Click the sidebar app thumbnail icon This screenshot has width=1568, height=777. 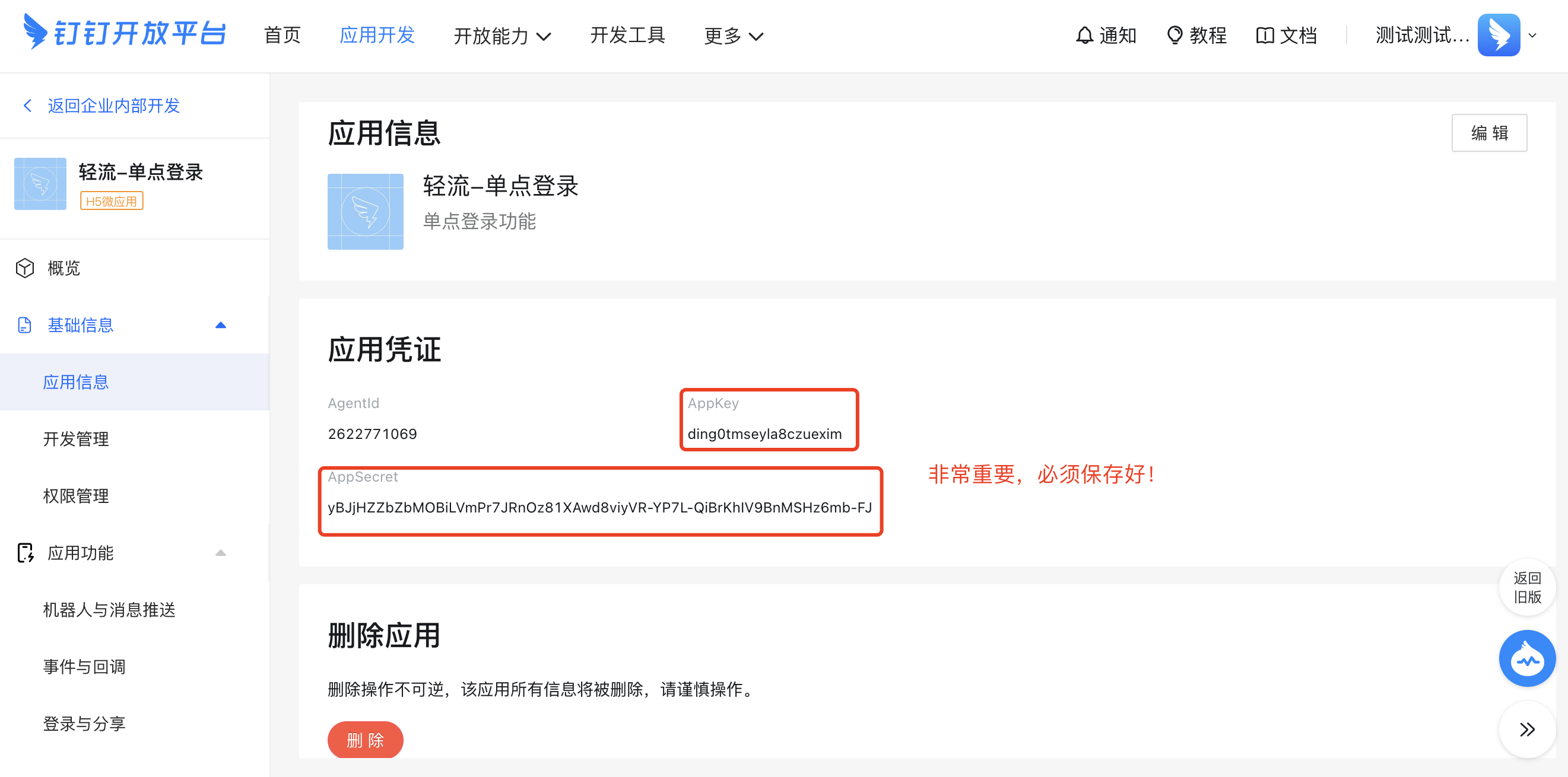[40, 184]
